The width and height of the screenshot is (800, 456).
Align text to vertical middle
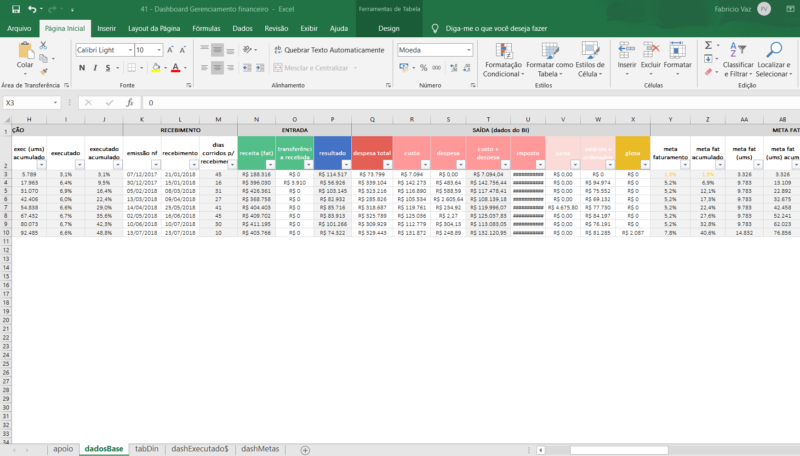tap(217, 49)
